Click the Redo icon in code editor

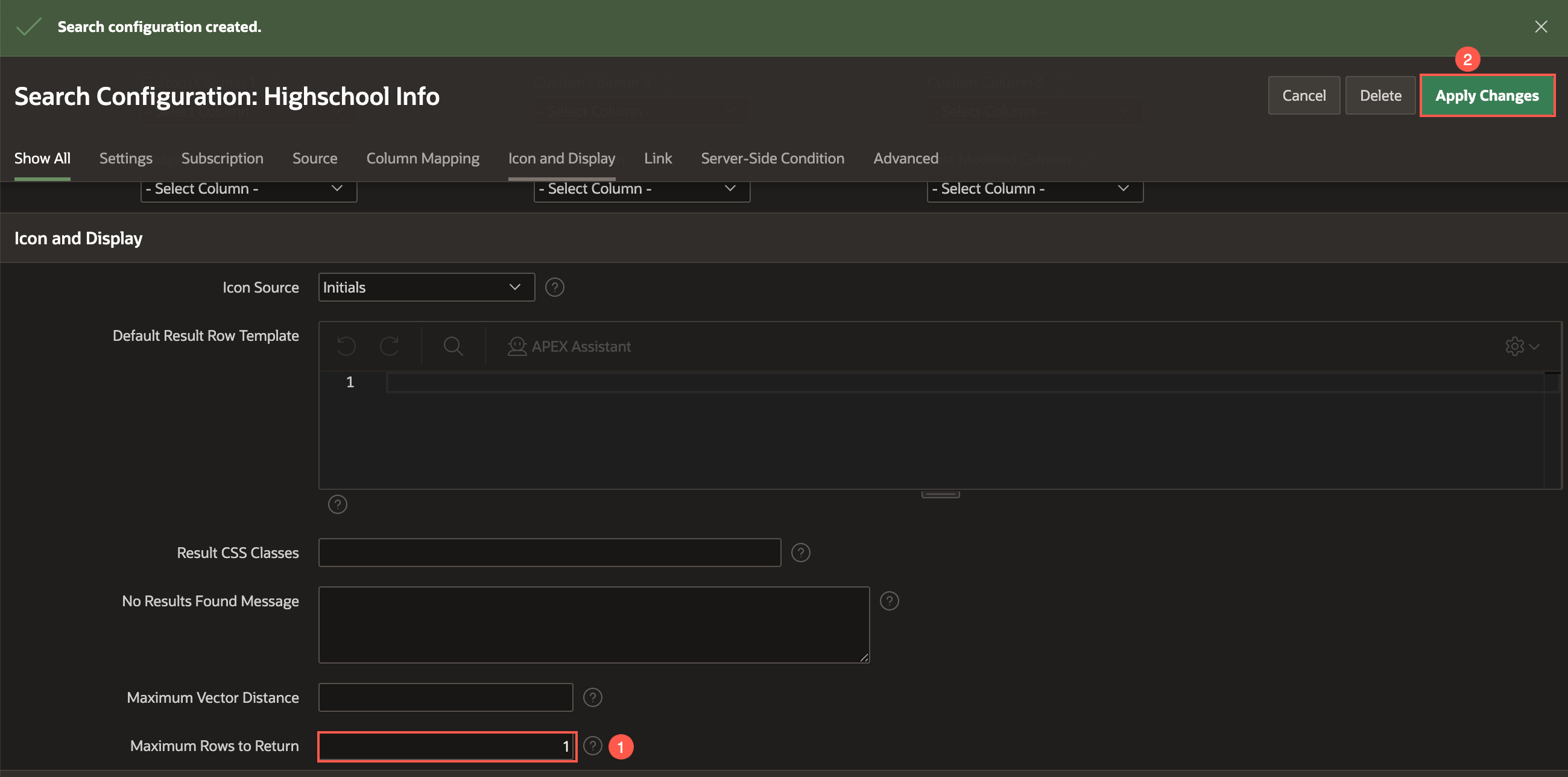click(390, 346)
